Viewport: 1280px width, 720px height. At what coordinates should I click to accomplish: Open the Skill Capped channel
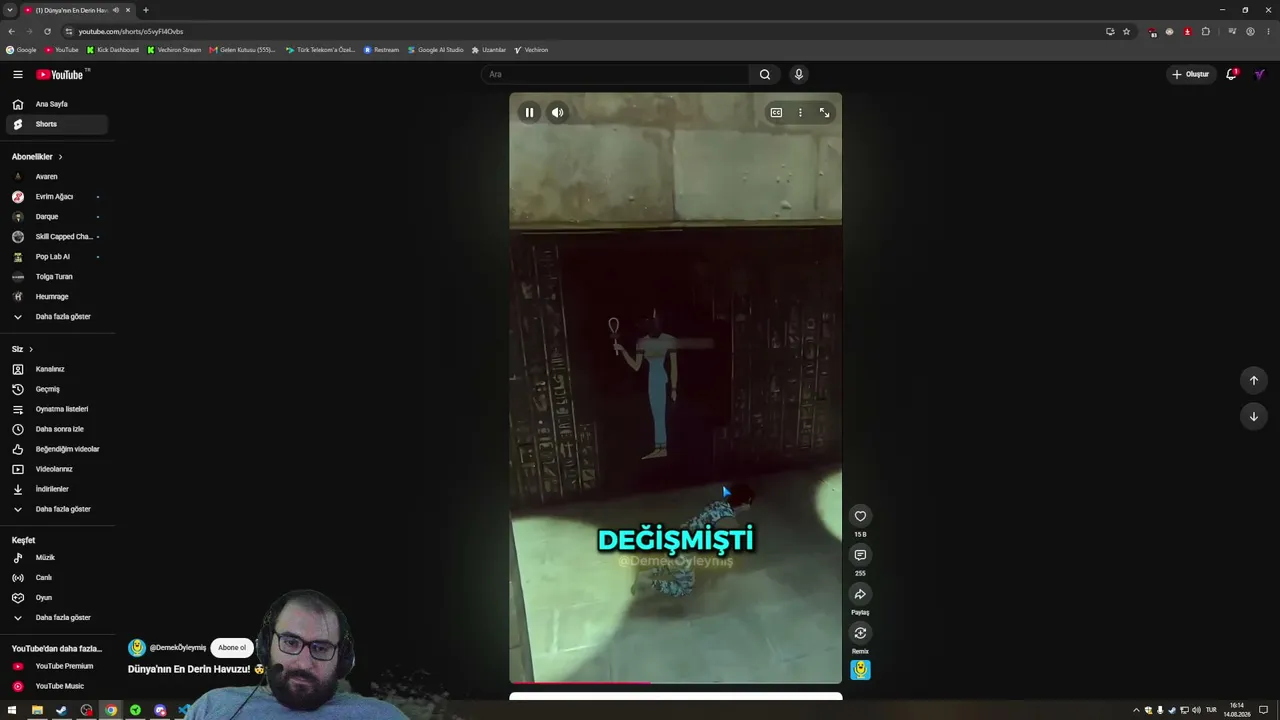pyautogui.click(x=57, y=237)
